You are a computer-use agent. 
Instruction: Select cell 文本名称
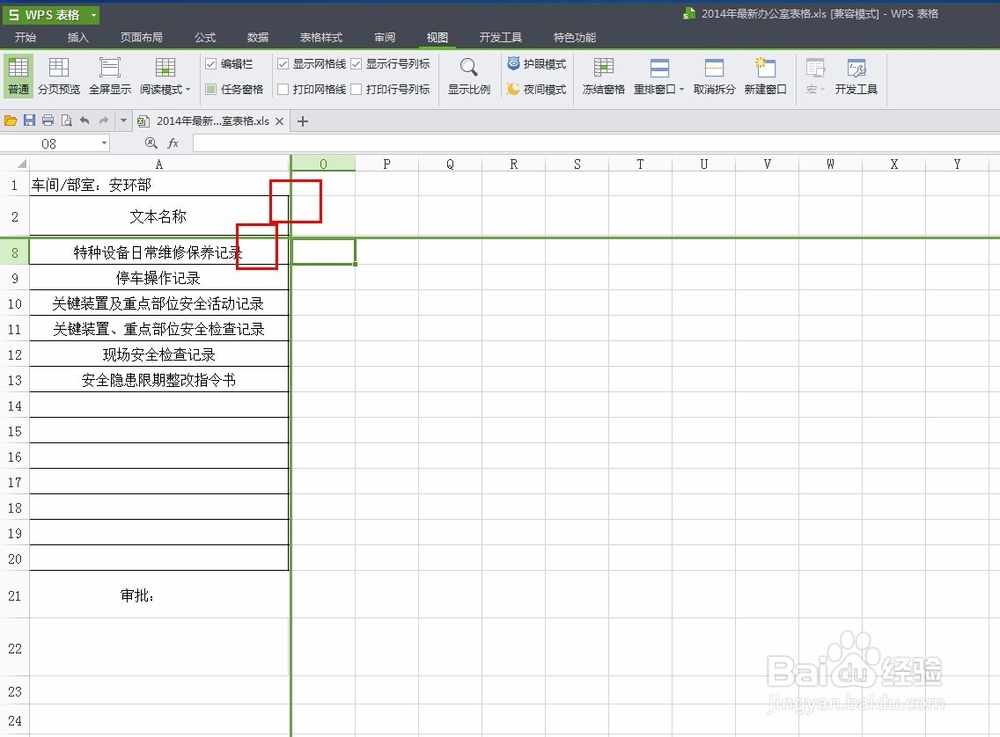point(159,217)
